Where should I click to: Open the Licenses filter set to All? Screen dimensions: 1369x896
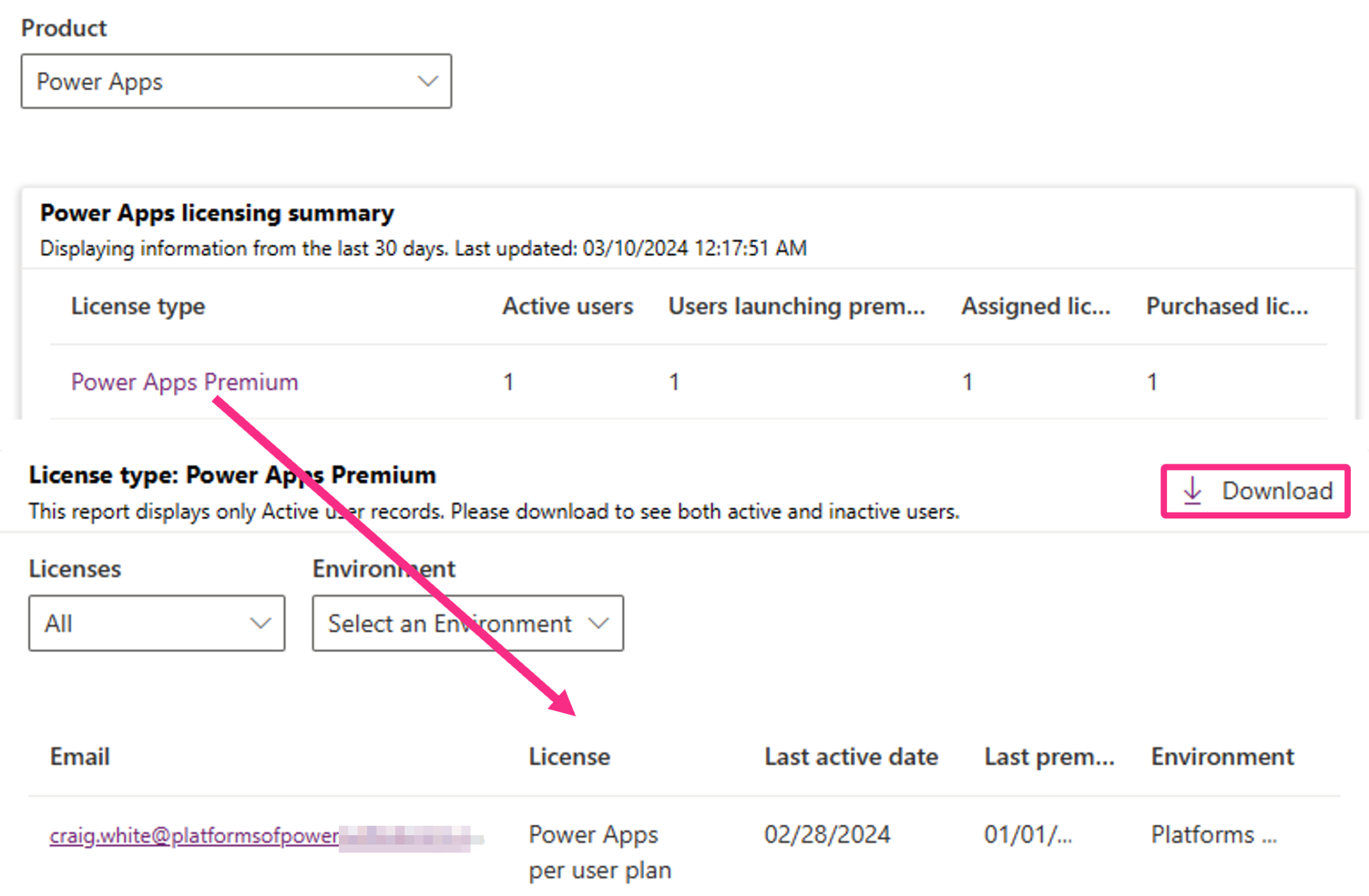156,623
